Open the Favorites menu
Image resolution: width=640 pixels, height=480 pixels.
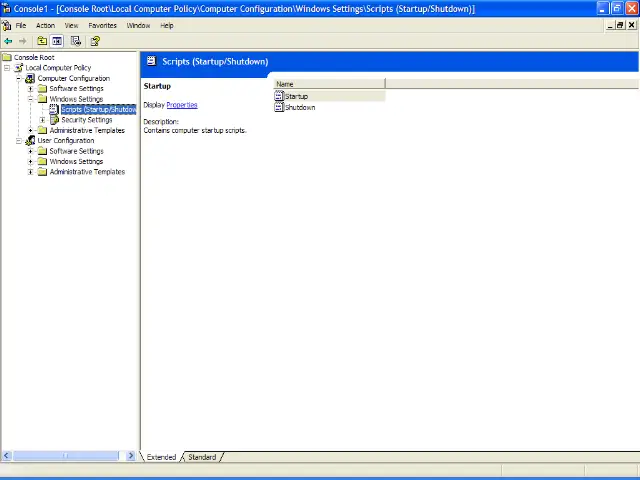[x=102, y=25]
